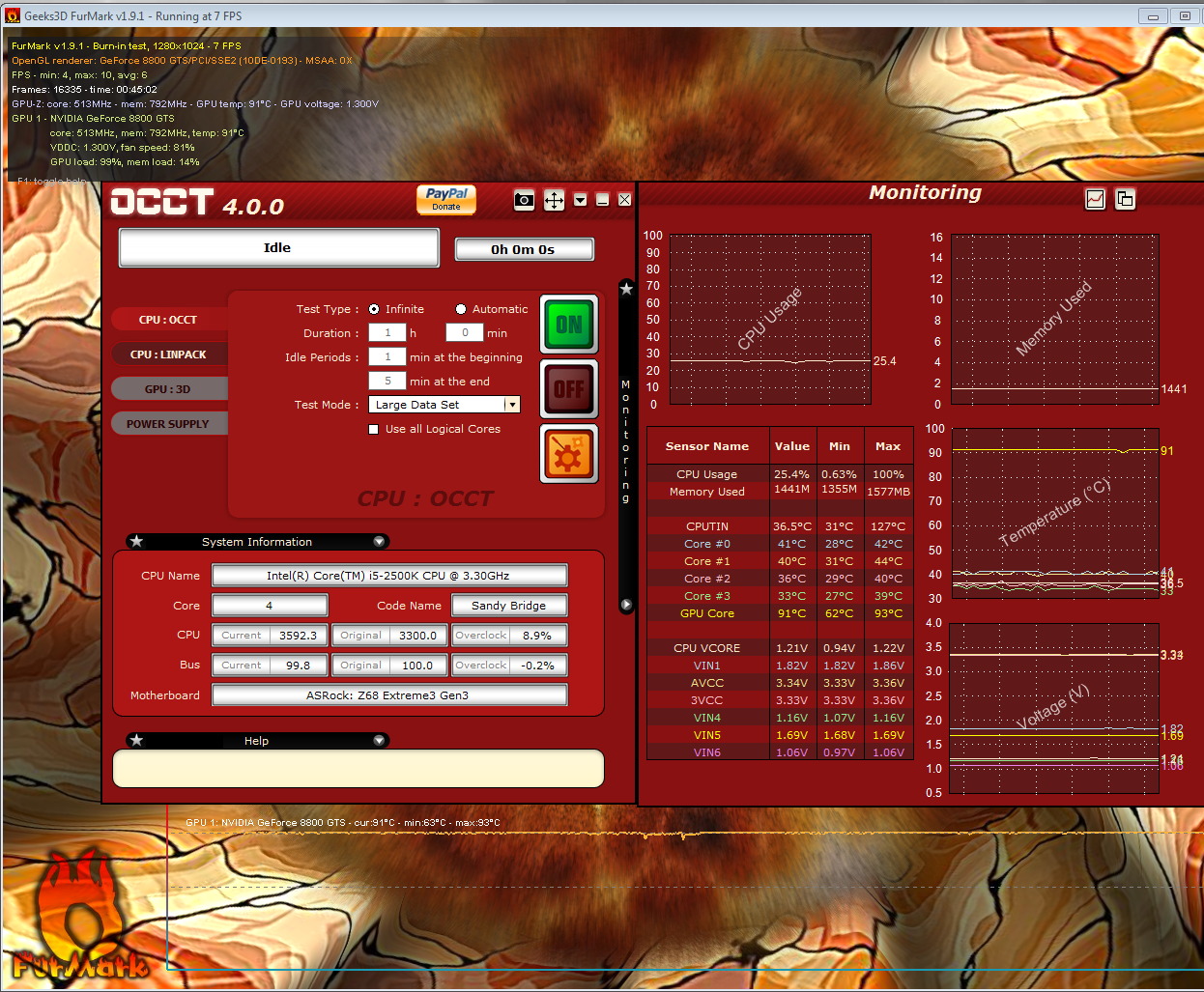Click the CPU Overclock 8.9% field
This screenshot has height=992, width=1204.
509,636
